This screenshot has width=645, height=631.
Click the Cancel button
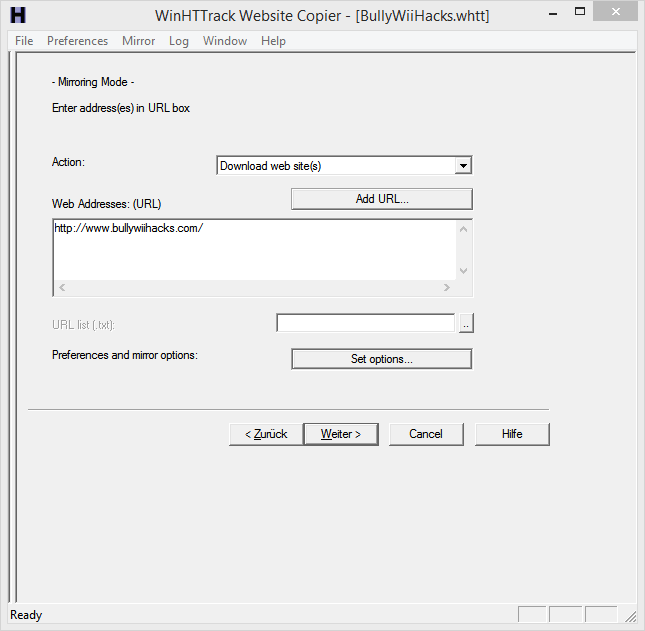(x=426, y=434)
